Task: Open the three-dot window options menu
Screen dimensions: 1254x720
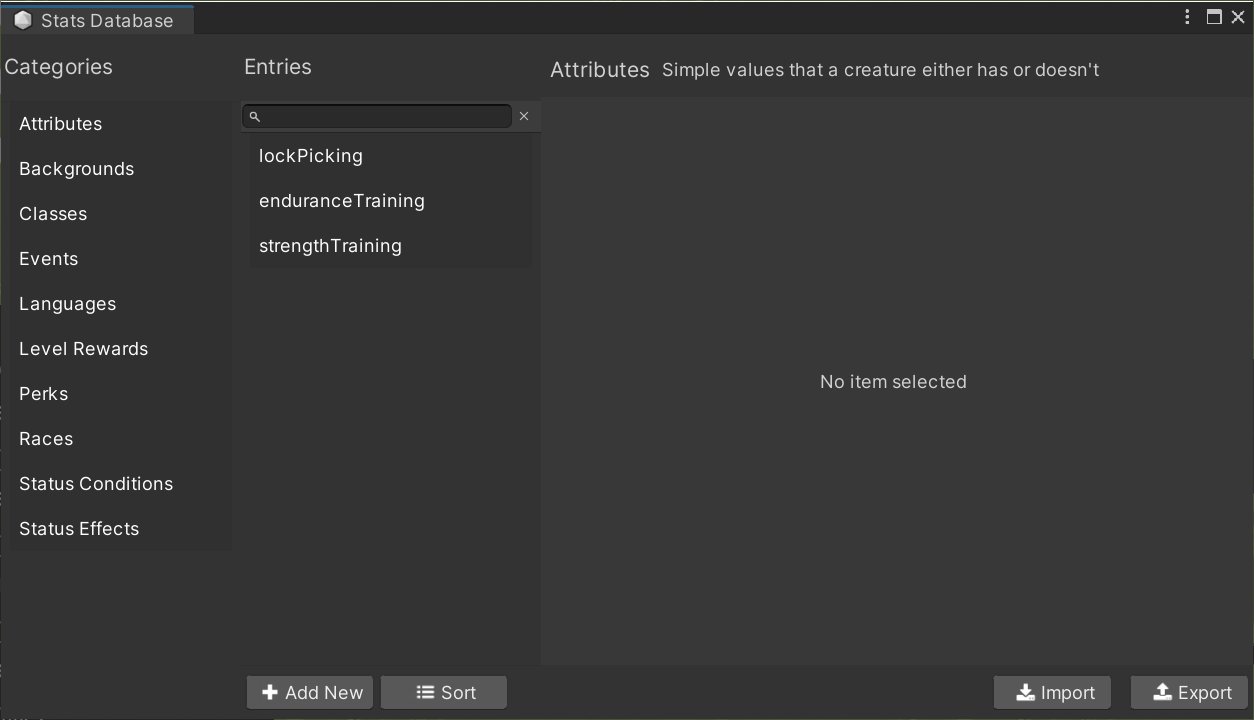Action: [1187, 17]
